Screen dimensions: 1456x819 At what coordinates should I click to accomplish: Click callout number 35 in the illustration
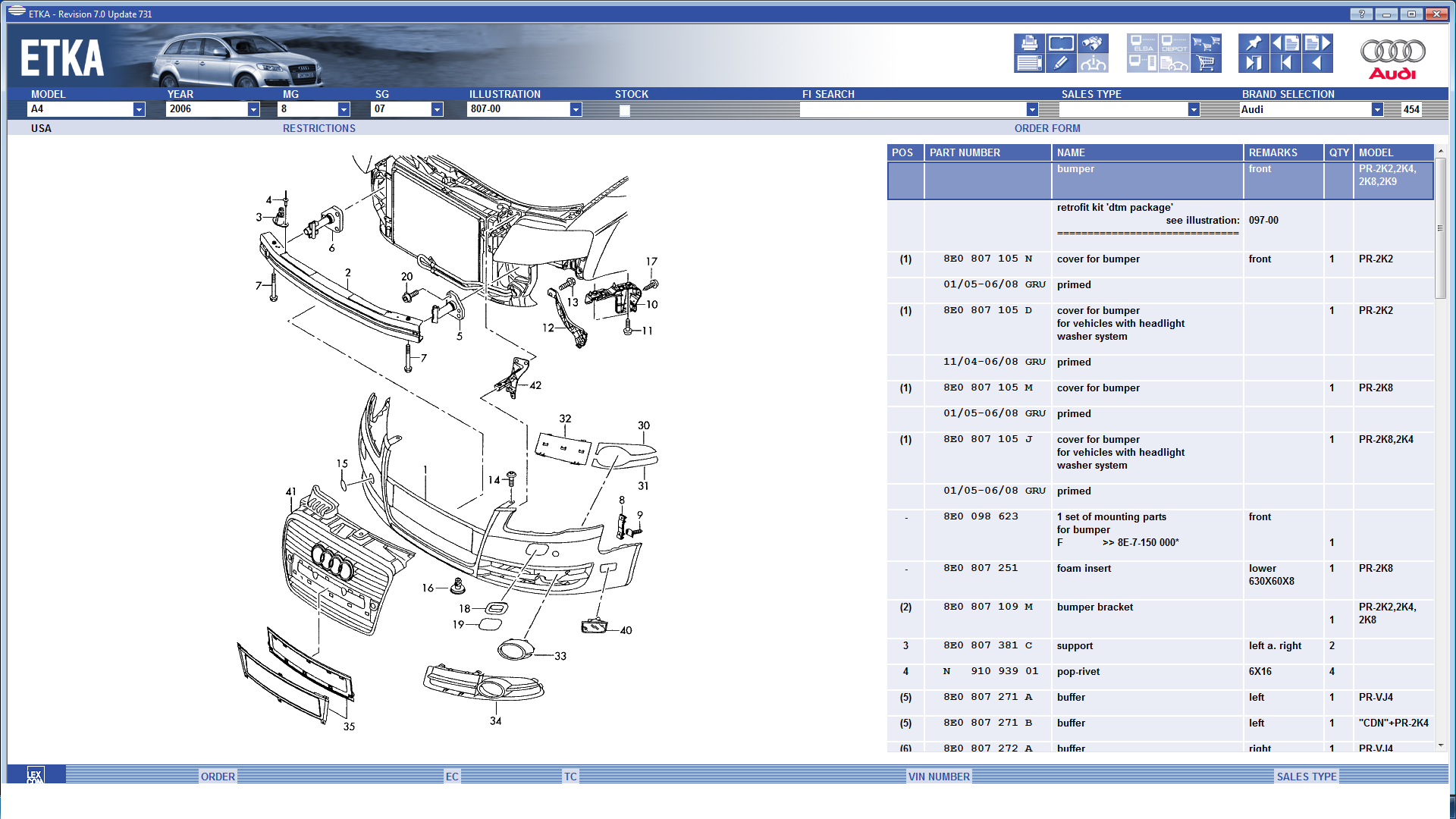tap(349, 726)
